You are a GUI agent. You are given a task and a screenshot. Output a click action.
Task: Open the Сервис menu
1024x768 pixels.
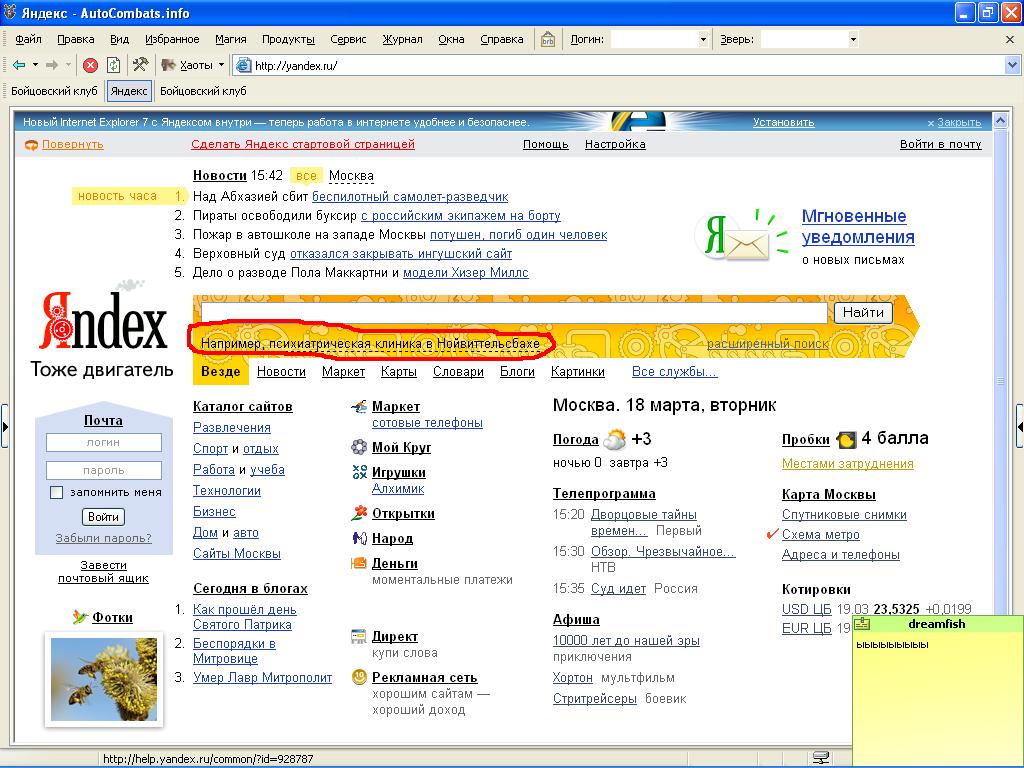(348, 39)
